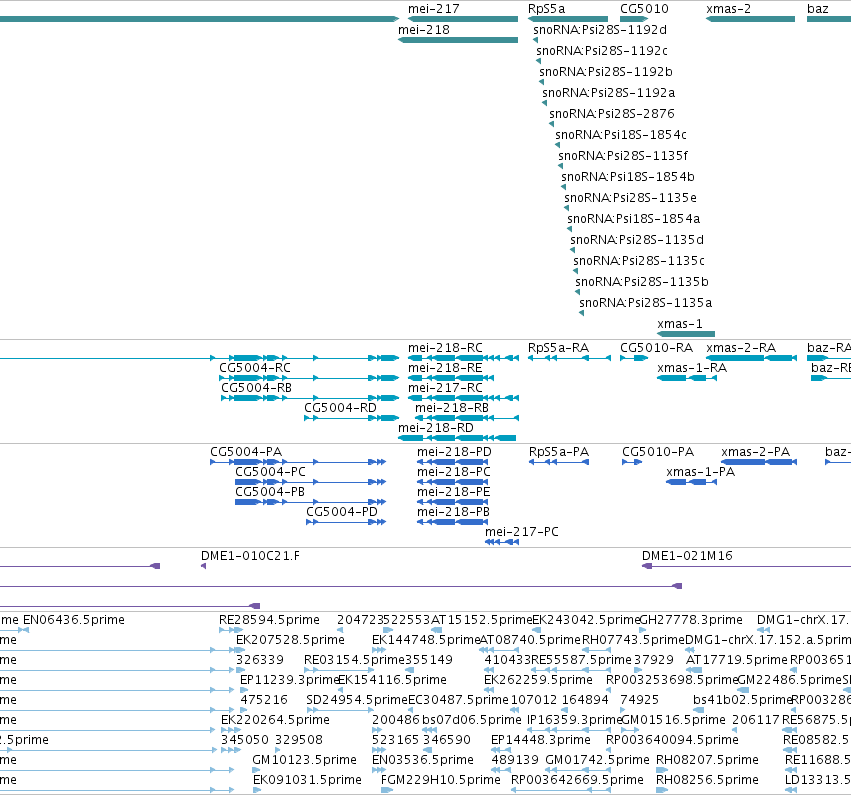The width and height of the screenshot is (851, 795).
Task: Click the xmas-1 gene label
Action: [x=679, y=324]
